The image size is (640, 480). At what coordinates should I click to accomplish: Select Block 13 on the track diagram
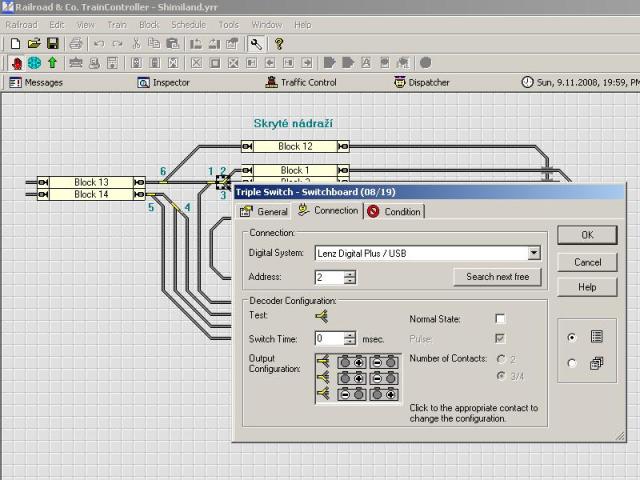tap(91, 182)
